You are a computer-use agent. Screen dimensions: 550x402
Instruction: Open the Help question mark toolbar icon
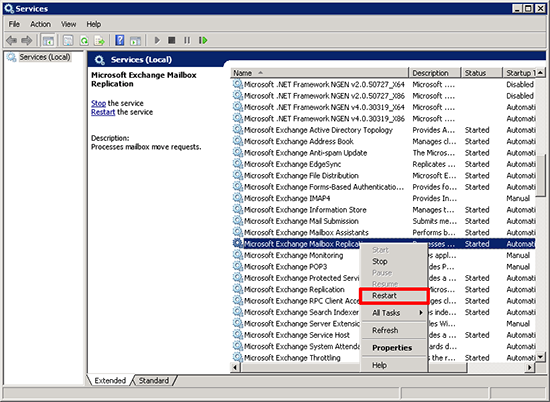120,41
